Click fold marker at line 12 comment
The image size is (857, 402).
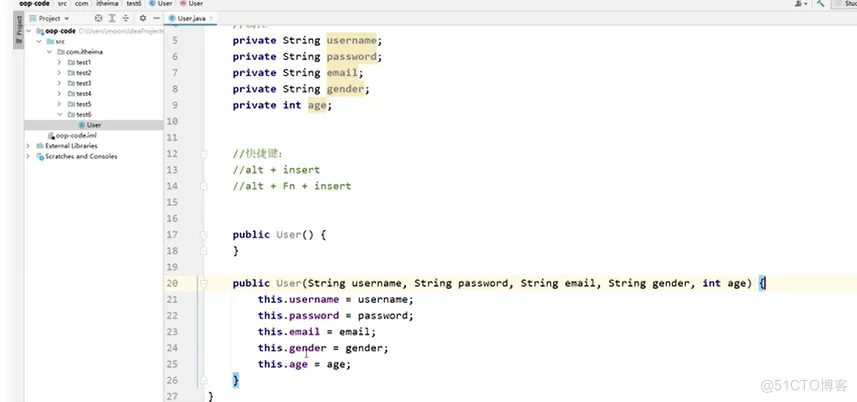click(x=204, y=154)
